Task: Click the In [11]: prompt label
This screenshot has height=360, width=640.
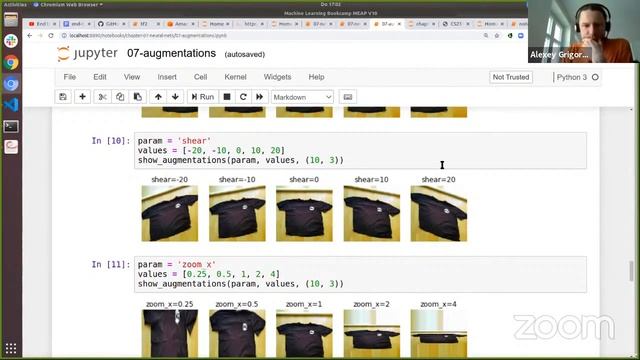Action: [111, 264]
